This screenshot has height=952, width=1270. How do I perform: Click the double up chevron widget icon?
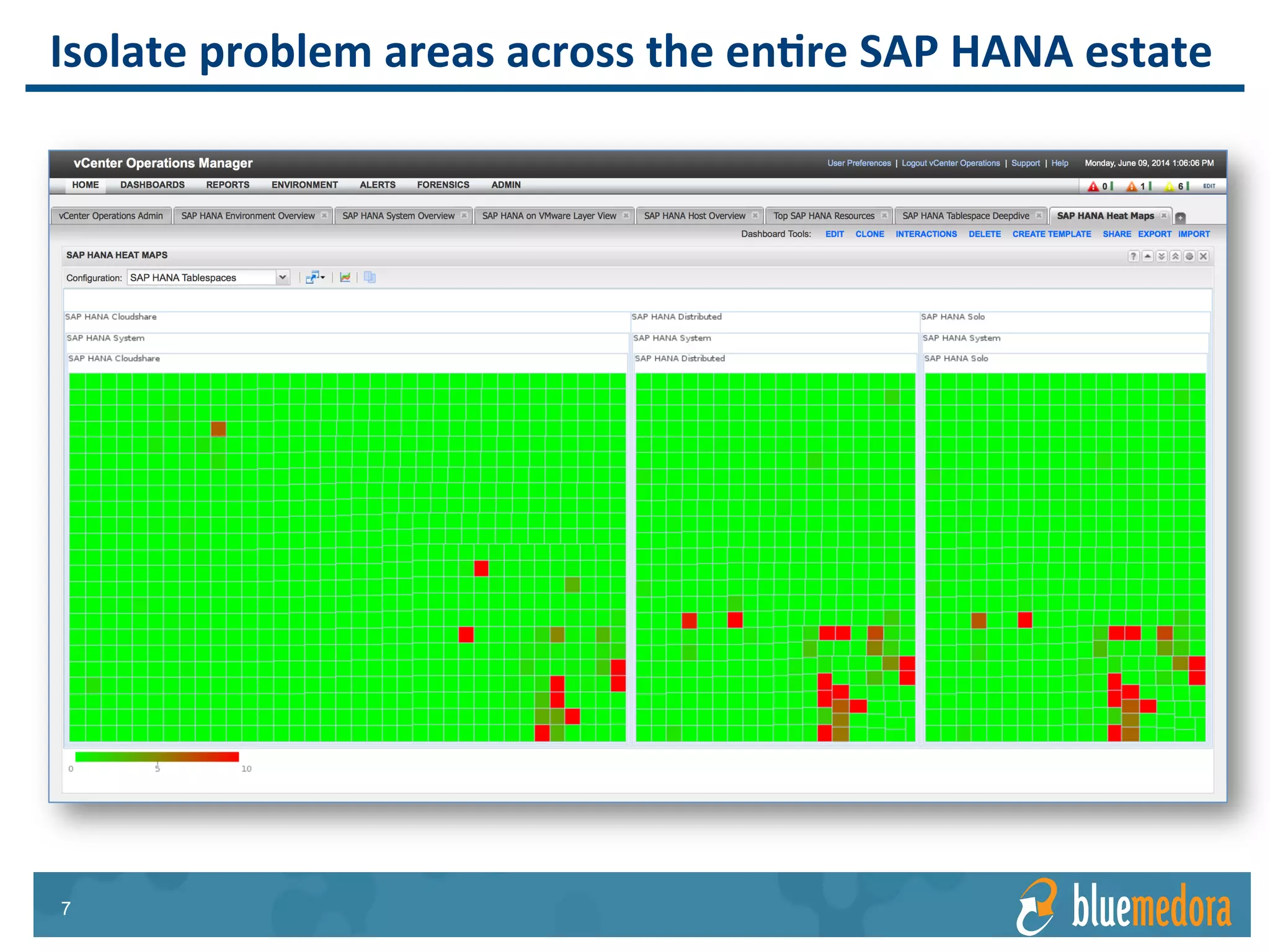1175,256
